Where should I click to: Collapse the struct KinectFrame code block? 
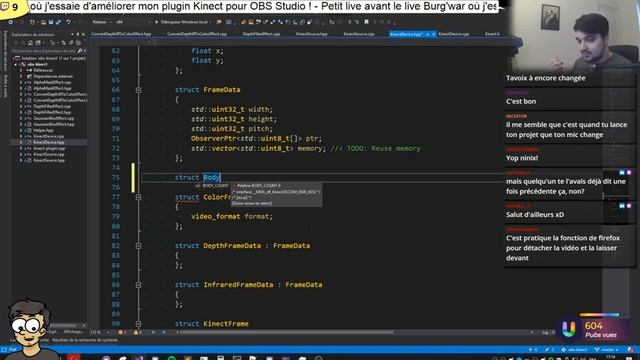(x=138, y=324)
